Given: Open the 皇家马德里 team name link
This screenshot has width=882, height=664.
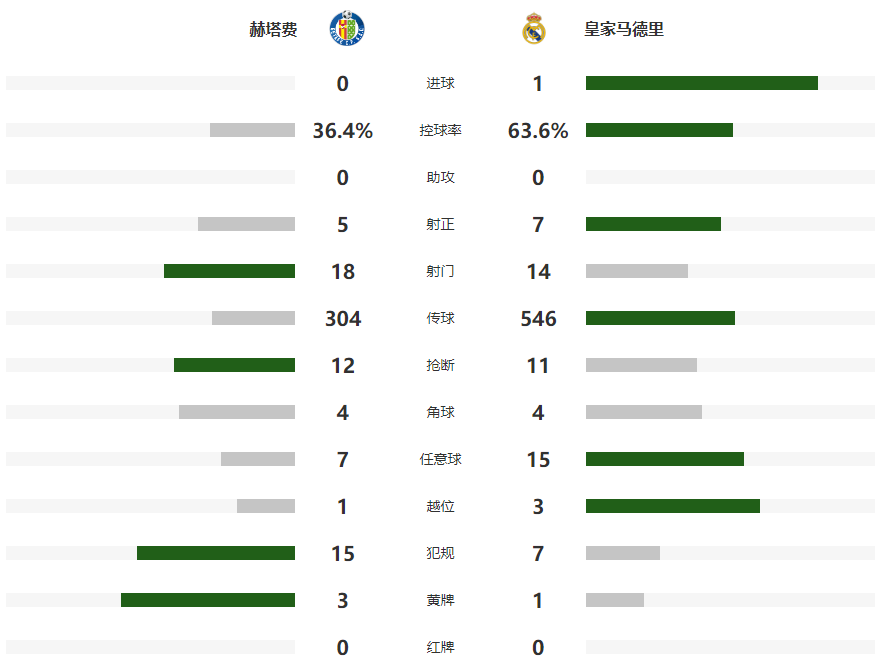Looking at the screenshot, I should 624,30.
